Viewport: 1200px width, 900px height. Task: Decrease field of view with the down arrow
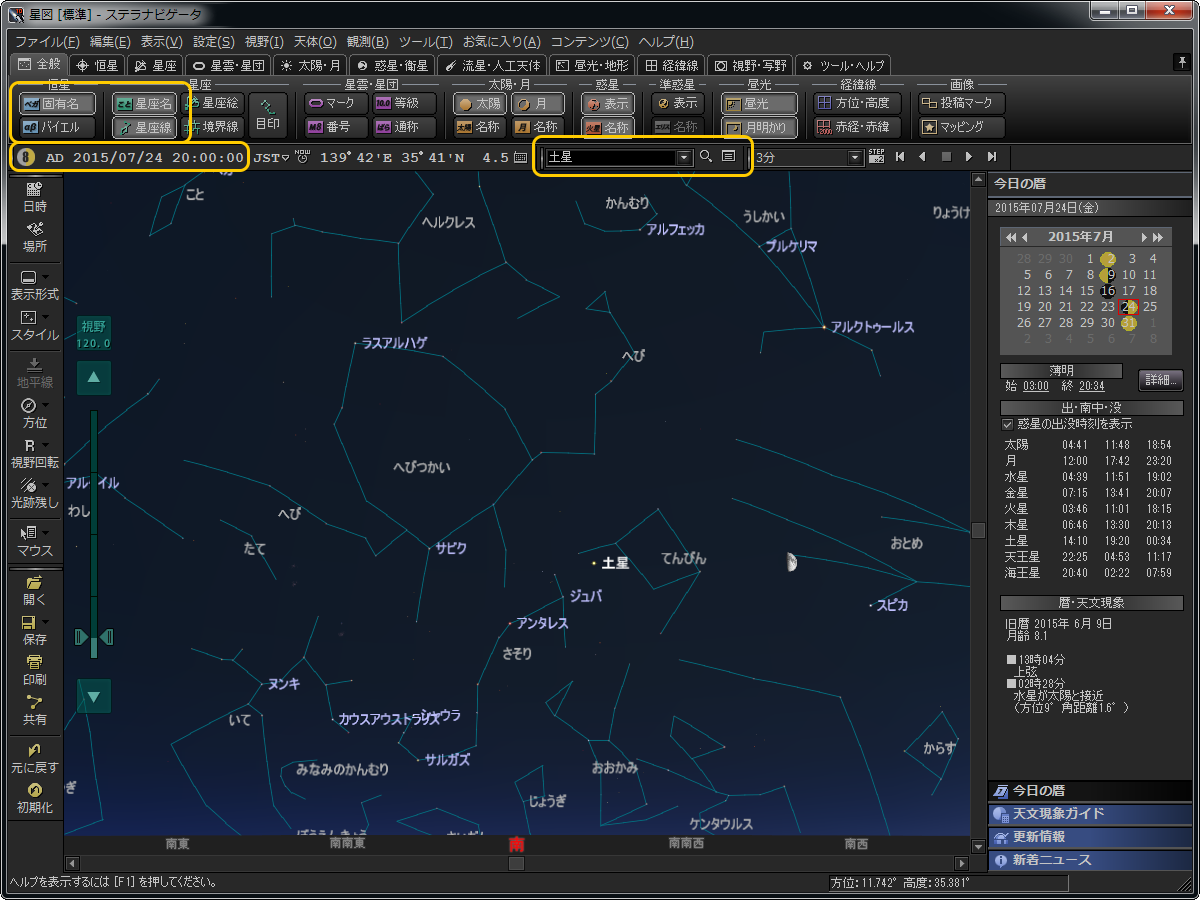pyautogui.click(x=94, y=696)
